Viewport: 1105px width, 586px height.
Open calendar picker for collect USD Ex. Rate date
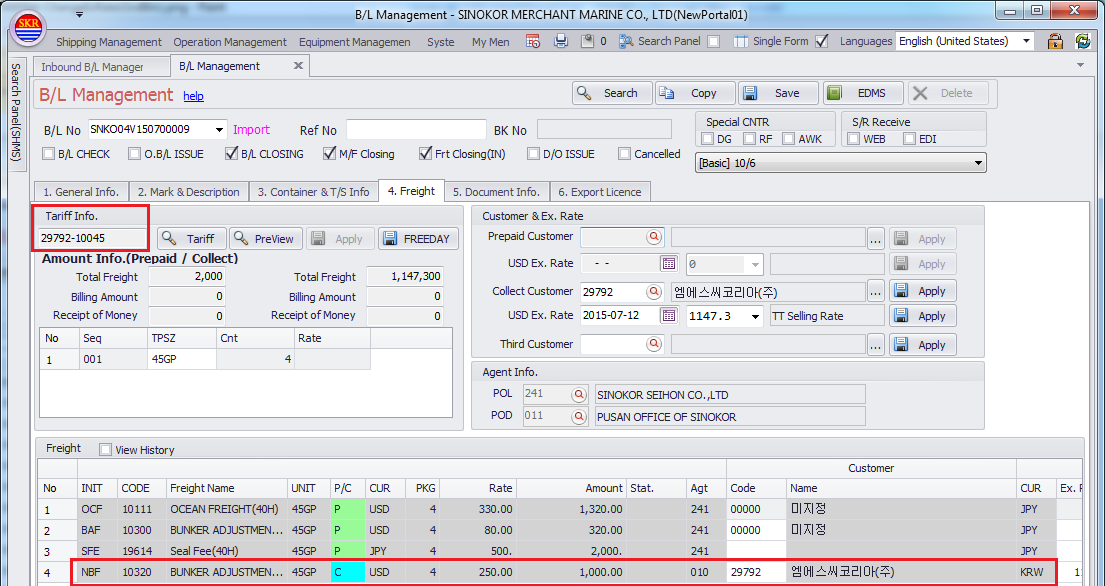[x=669, y=316]
